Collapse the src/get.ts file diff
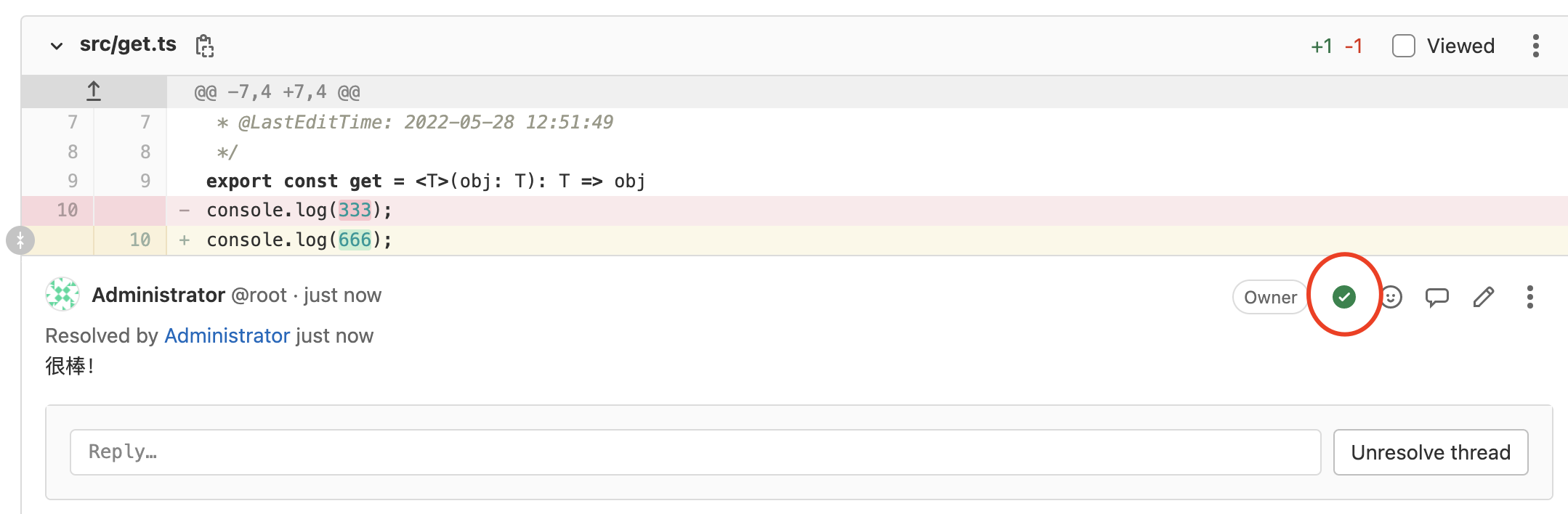The width and height of the screenshot is (1568, 514). 57,46
